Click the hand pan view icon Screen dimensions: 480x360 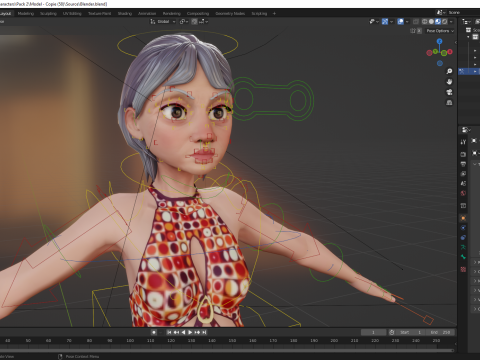pyautogui.click(x=449, y=82)
